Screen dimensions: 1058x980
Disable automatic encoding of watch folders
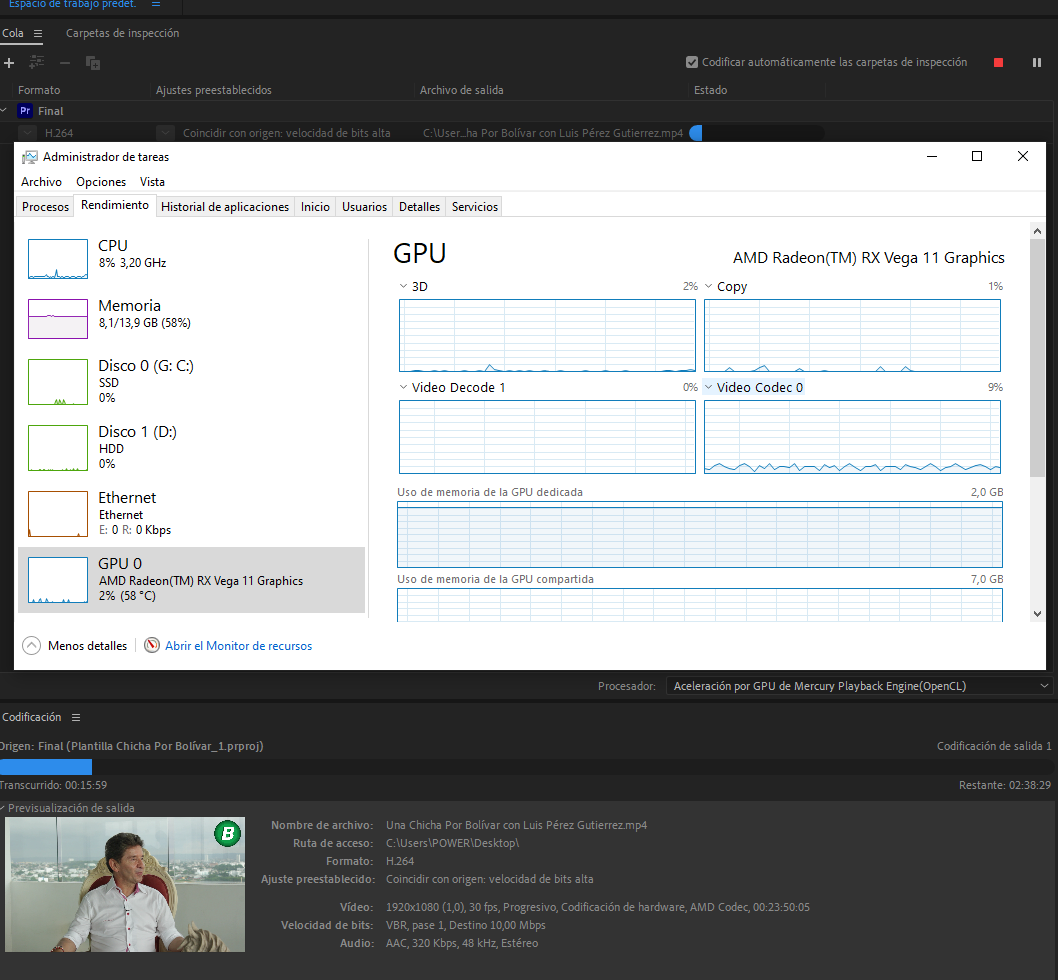[x=691, y=61]
